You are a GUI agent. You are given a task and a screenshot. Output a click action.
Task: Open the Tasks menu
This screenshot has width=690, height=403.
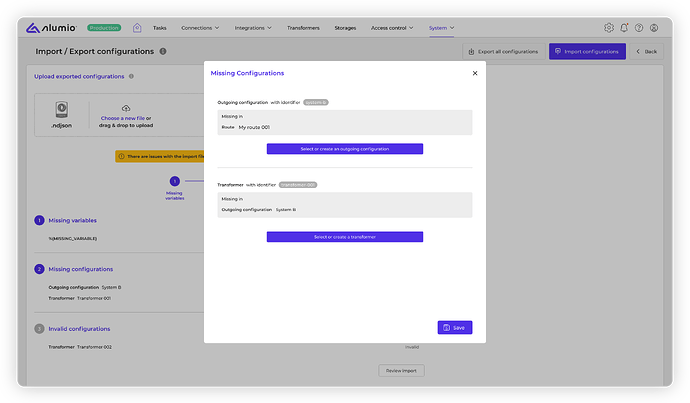click(160, 28)
